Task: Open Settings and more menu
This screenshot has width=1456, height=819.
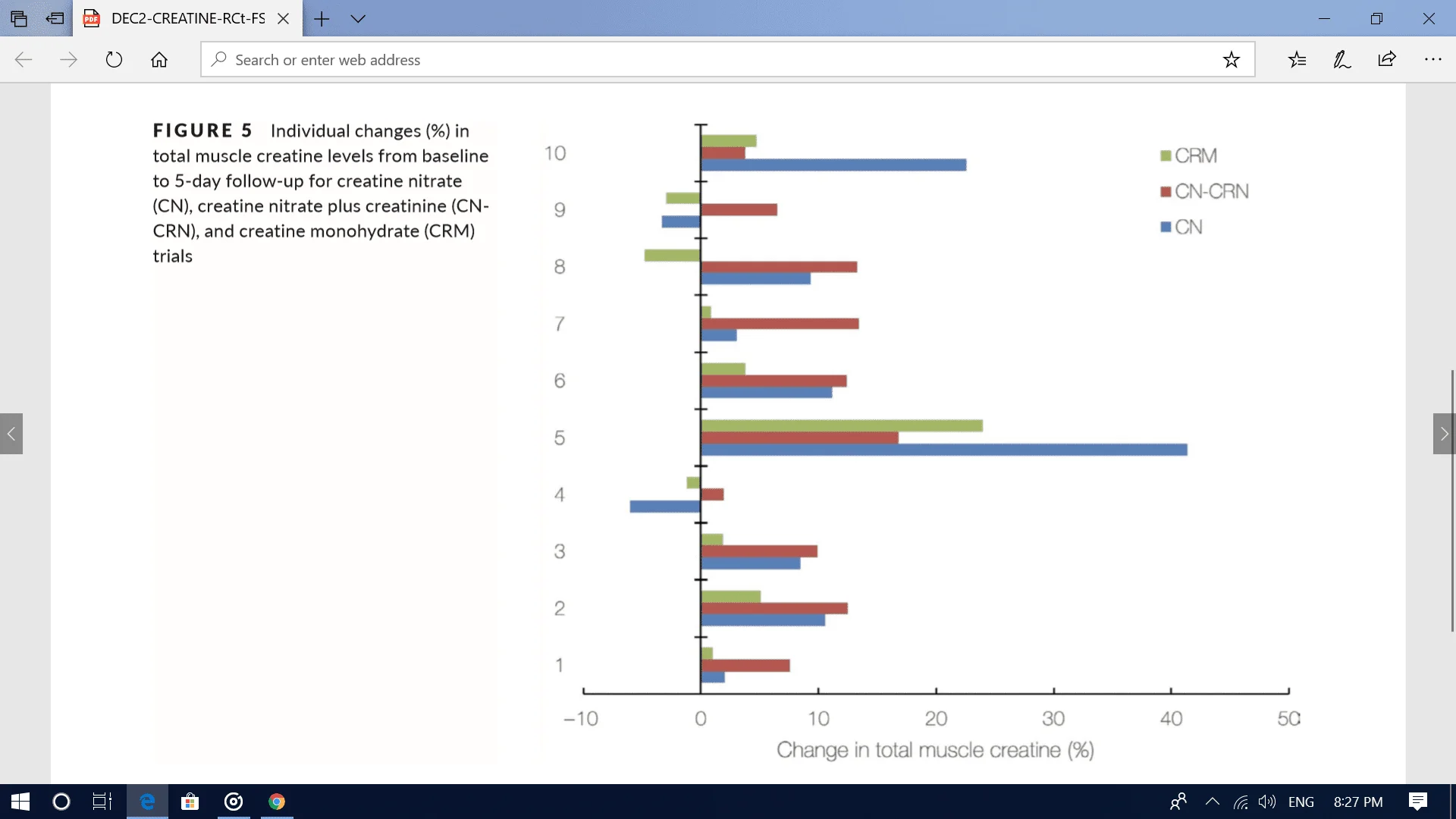Action: coord(1432,60)
